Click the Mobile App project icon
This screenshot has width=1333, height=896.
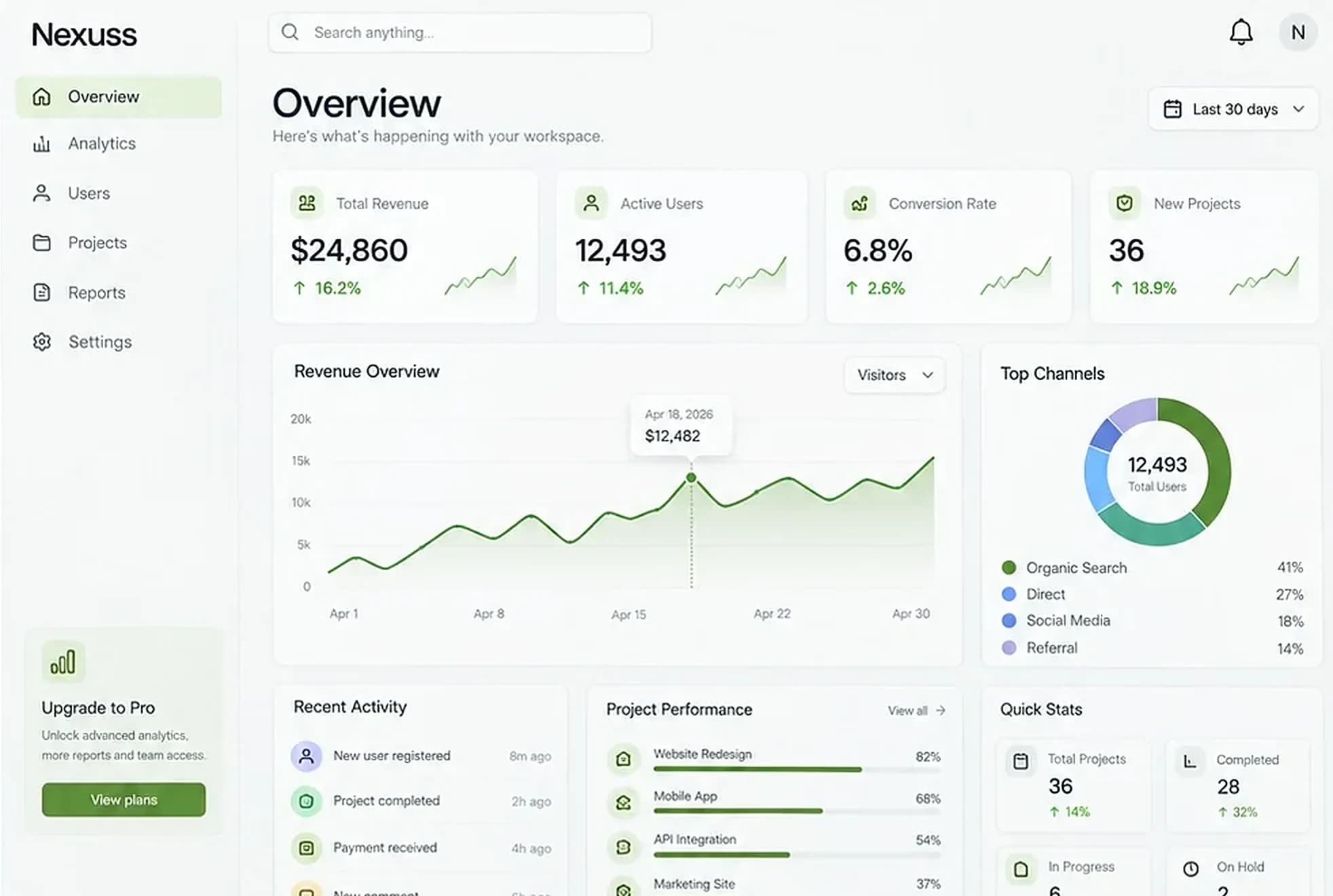[x=623, y=803]
